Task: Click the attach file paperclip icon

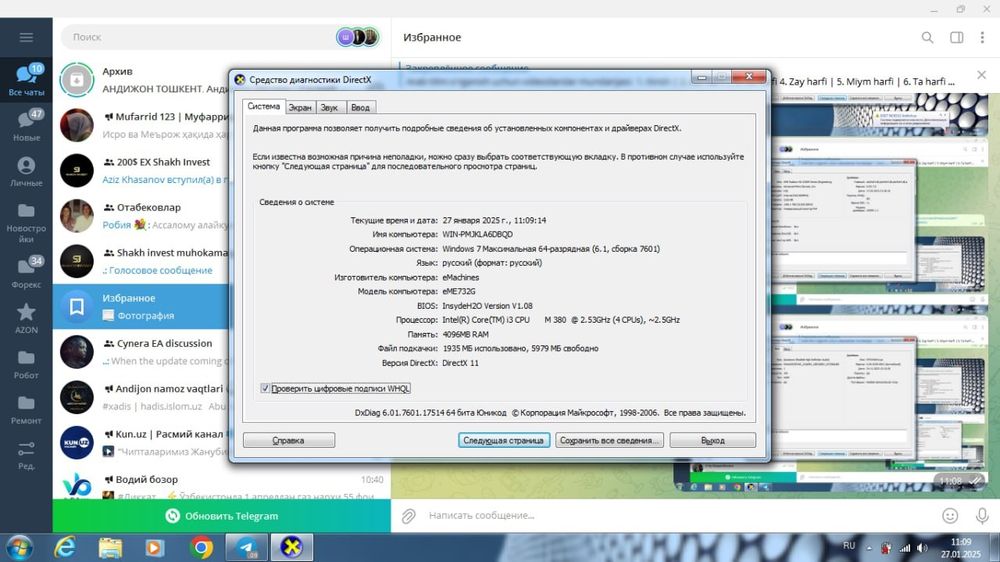Action: tap(408, 515)
